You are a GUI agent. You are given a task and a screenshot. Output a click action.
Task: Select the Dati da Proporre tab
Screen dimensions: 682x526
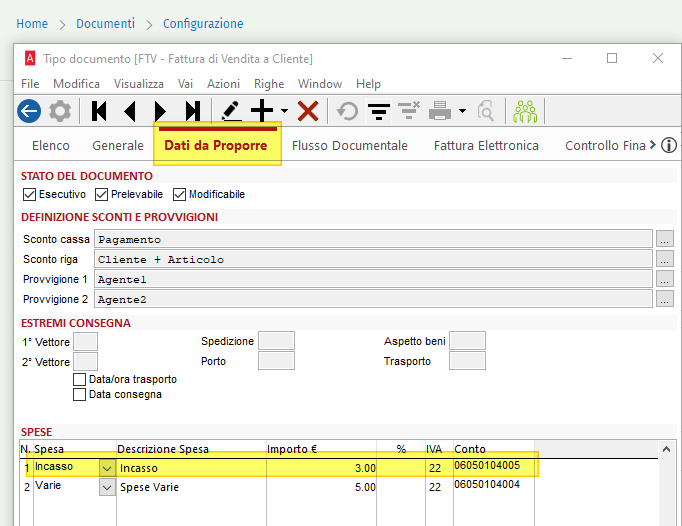tap(216, 145)
